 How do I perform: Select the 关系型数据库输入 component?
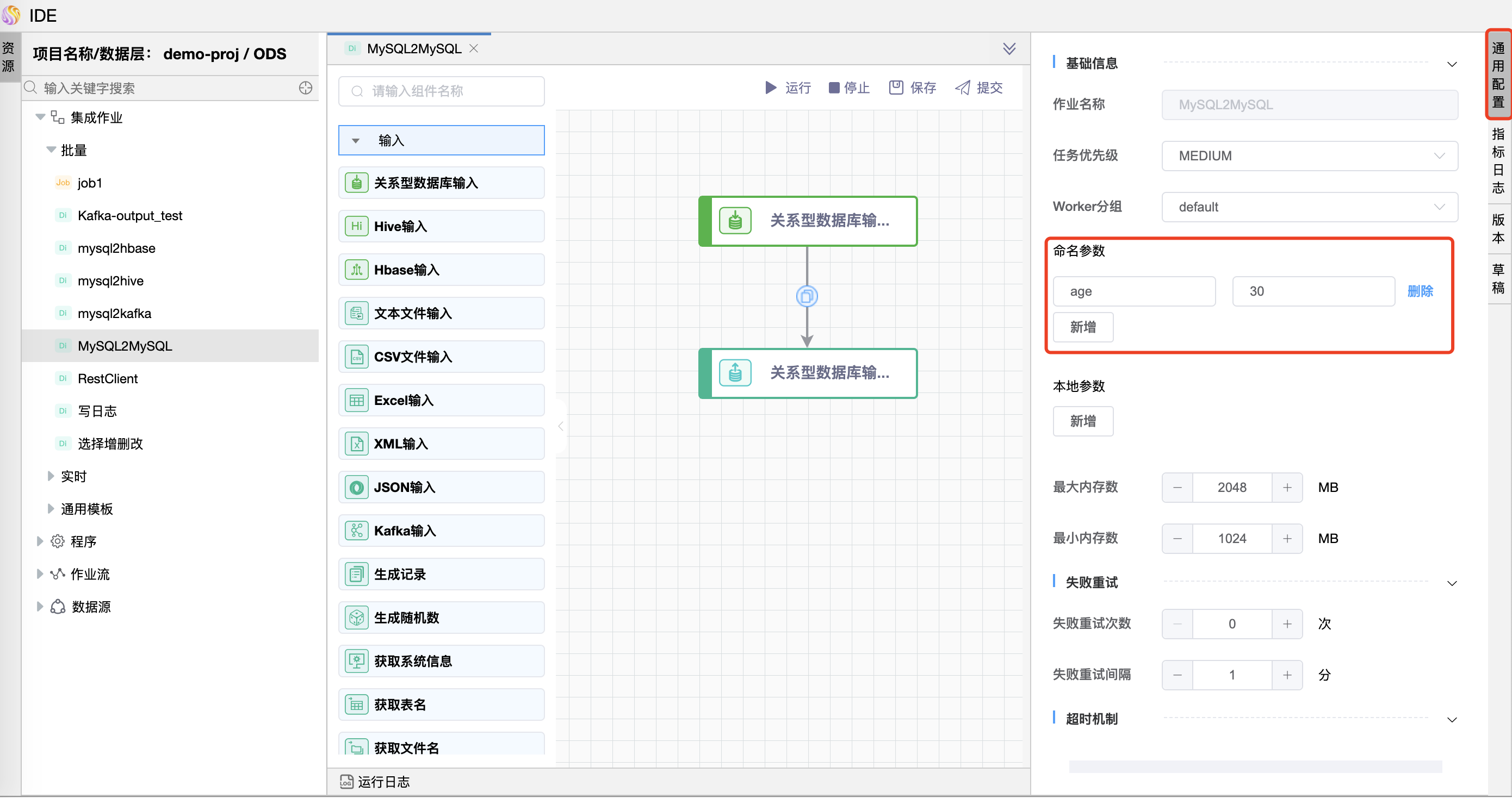tap(441, 183)
